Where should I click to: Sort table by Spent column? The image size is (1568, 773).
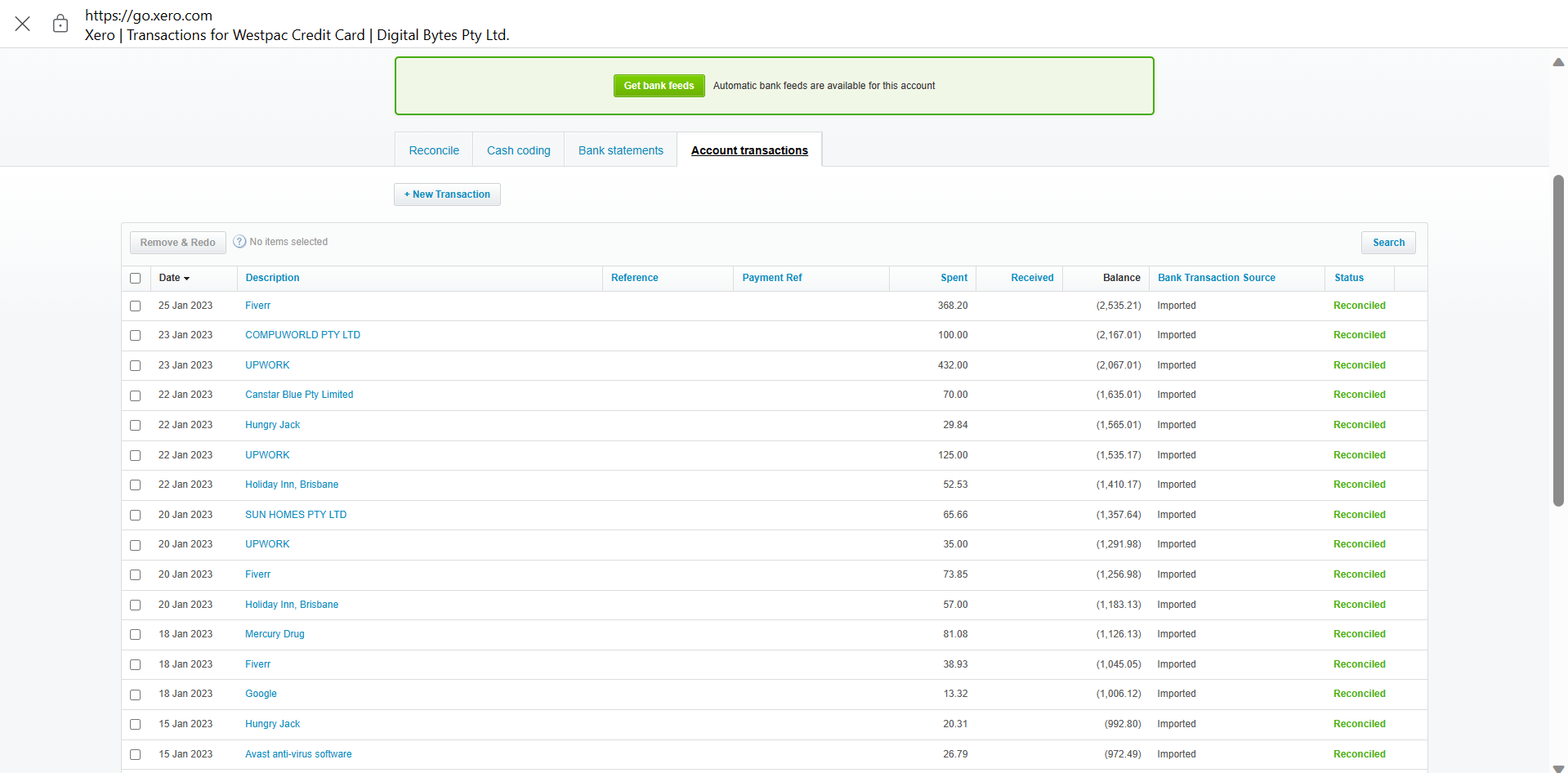954,278
